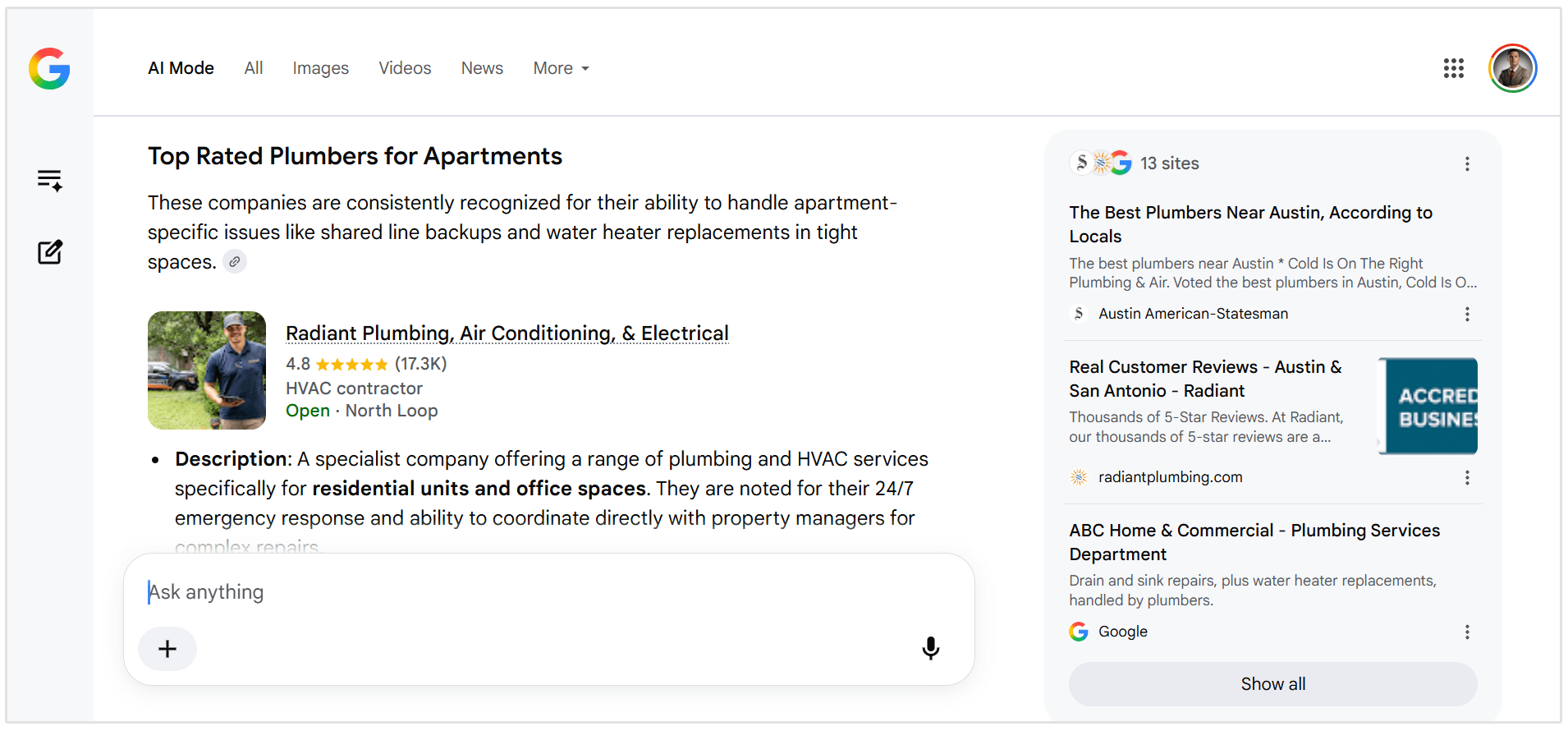Viewport: 1568px width, 731px height.
Task: Open 'ABC Home & Commercial - Plumbing Services' result
Action: 1254,542
